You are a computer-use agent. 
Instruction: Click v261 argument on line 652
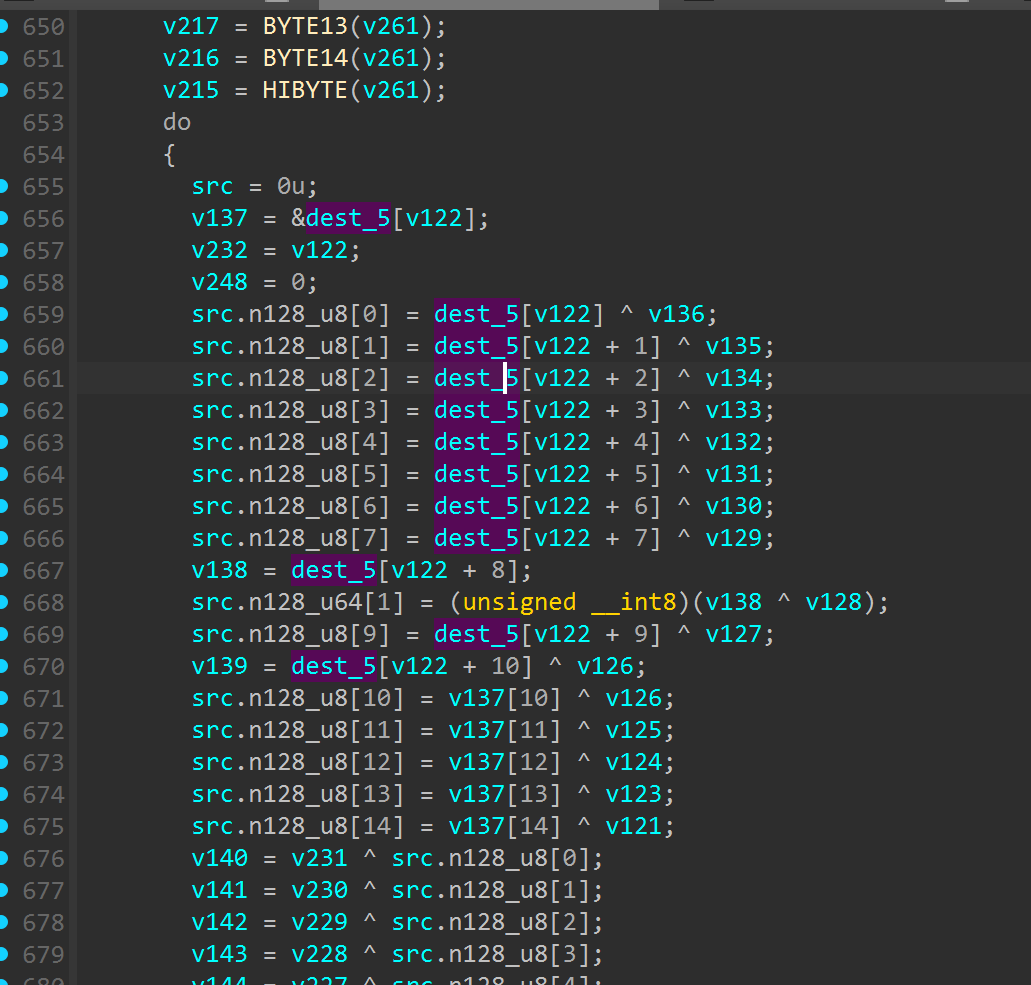click(391, 90)
